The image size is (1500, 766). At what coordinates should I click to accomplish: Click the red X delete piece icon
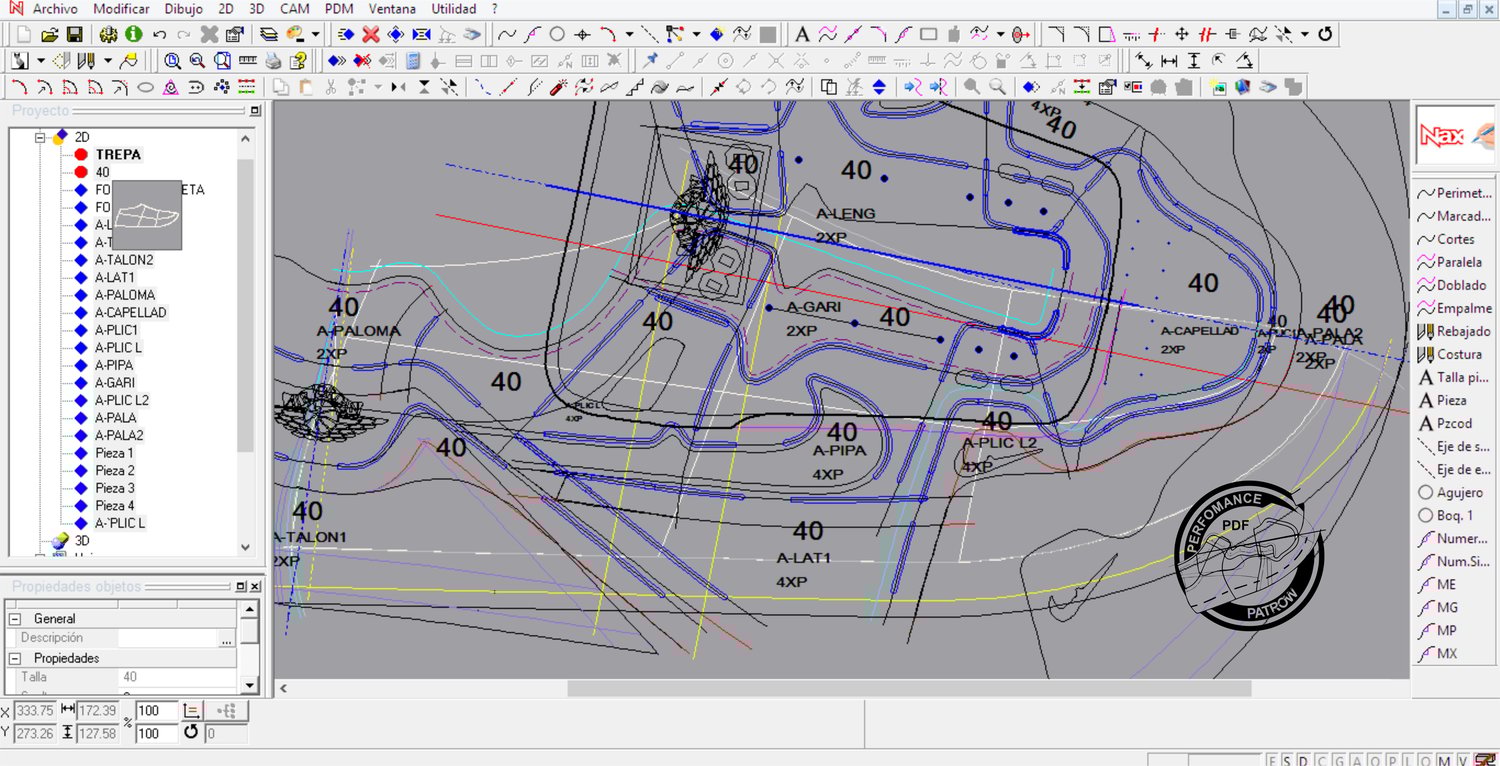(x=371, y=35)
